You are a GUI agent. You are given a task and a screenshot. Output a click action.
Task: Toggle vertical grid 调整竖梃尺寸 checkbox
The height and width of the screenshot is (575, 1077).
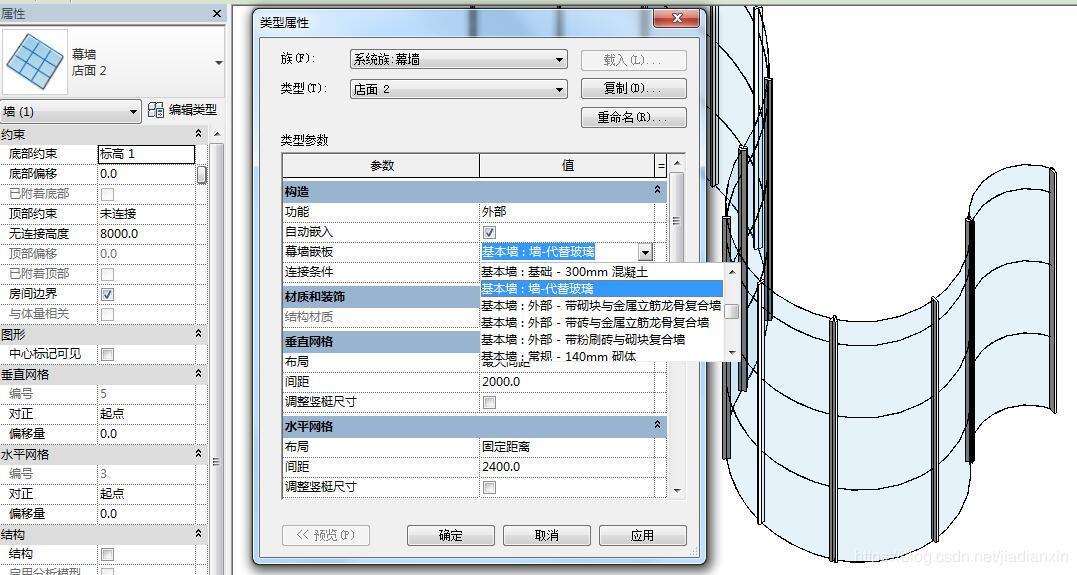[x=489, y=402]
